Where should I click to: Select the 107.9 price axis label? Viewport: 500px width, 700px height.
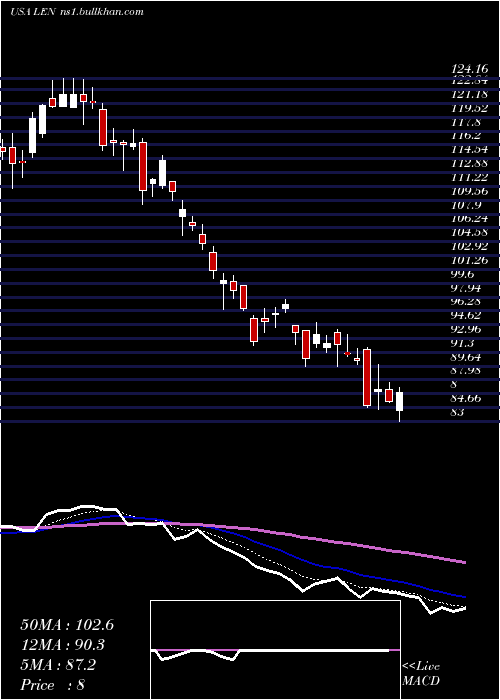coord(467,205)
